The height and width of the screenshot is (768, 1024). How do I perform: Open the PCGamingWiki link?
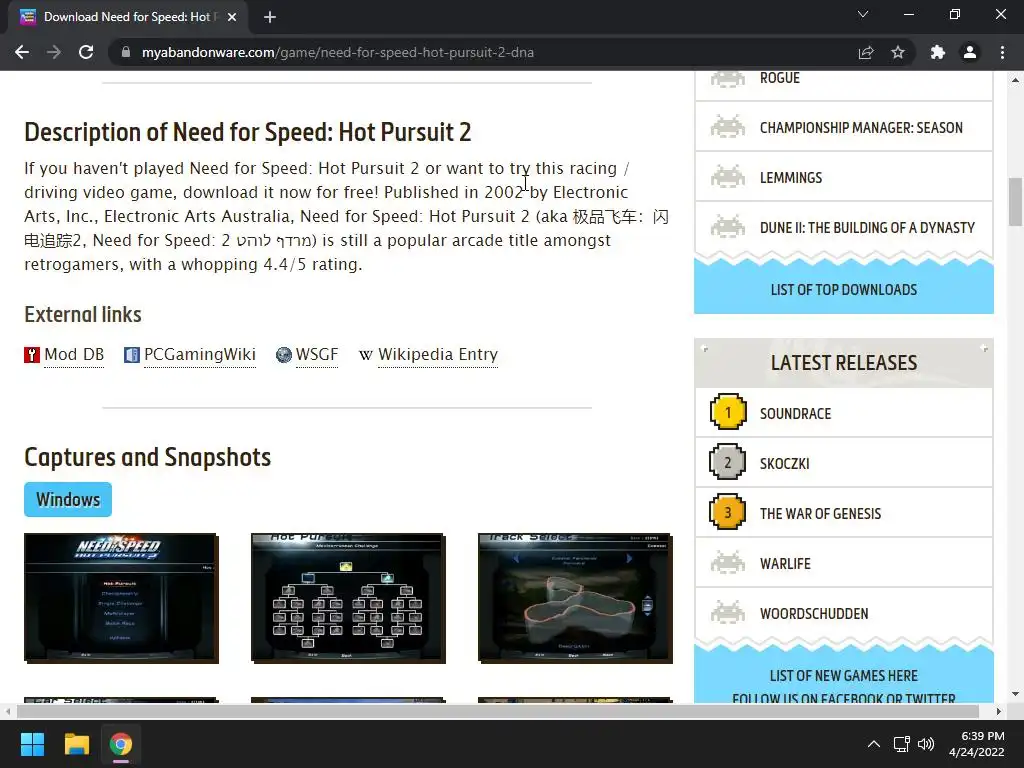[200, 355]
